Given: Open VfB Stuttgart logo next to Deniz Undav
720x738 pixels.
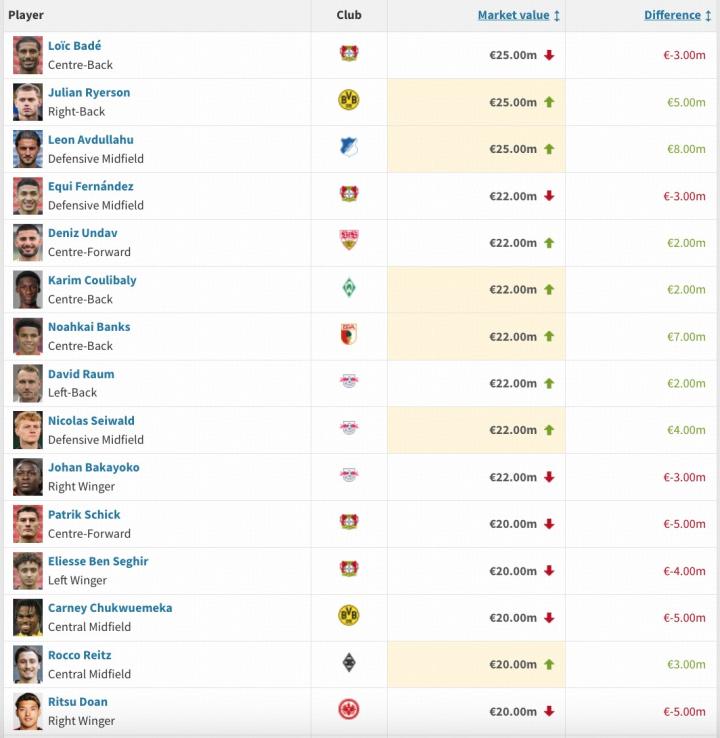Looking at the screenshot, I should [x=348, y=241].
